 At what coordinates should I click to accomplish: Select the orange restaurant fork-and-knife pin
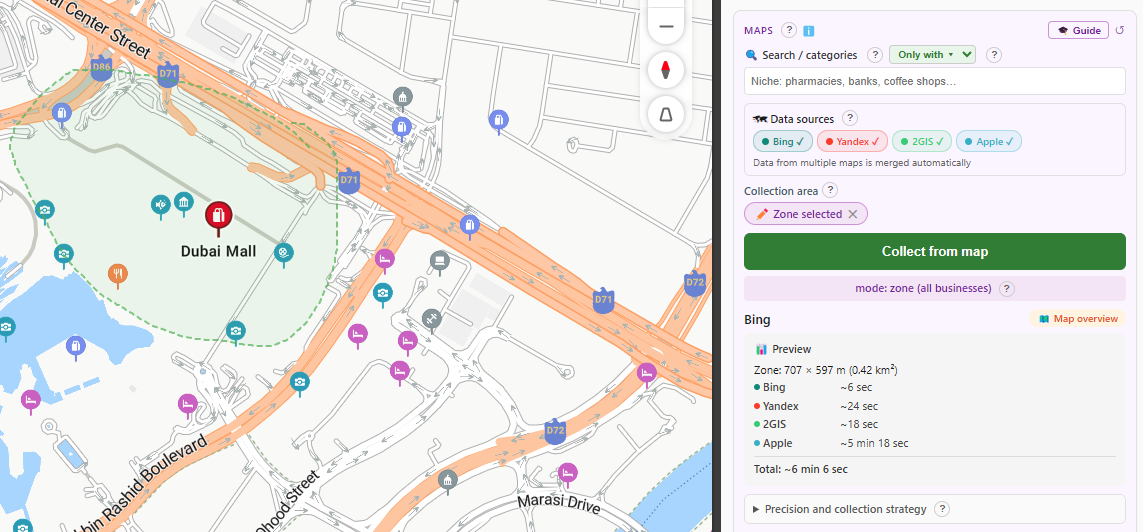118,274
